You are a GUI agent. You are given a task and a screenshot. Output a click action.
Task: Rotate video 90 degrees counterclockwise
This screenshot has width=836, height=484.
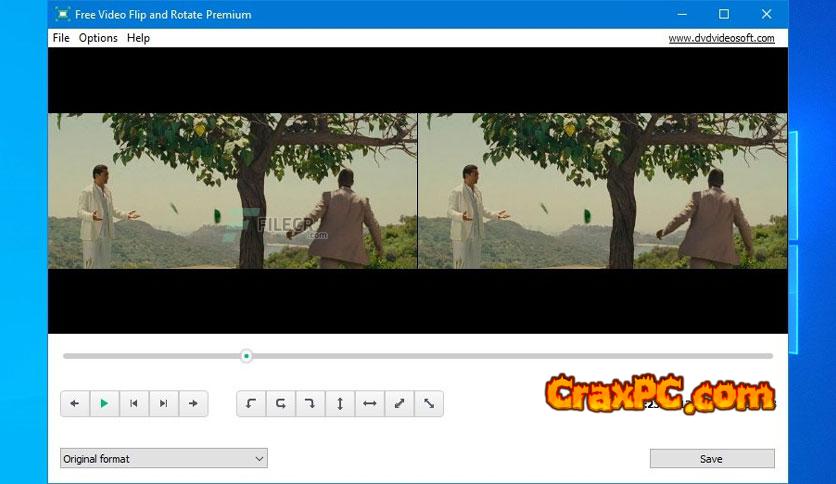(x=251, y=404)
